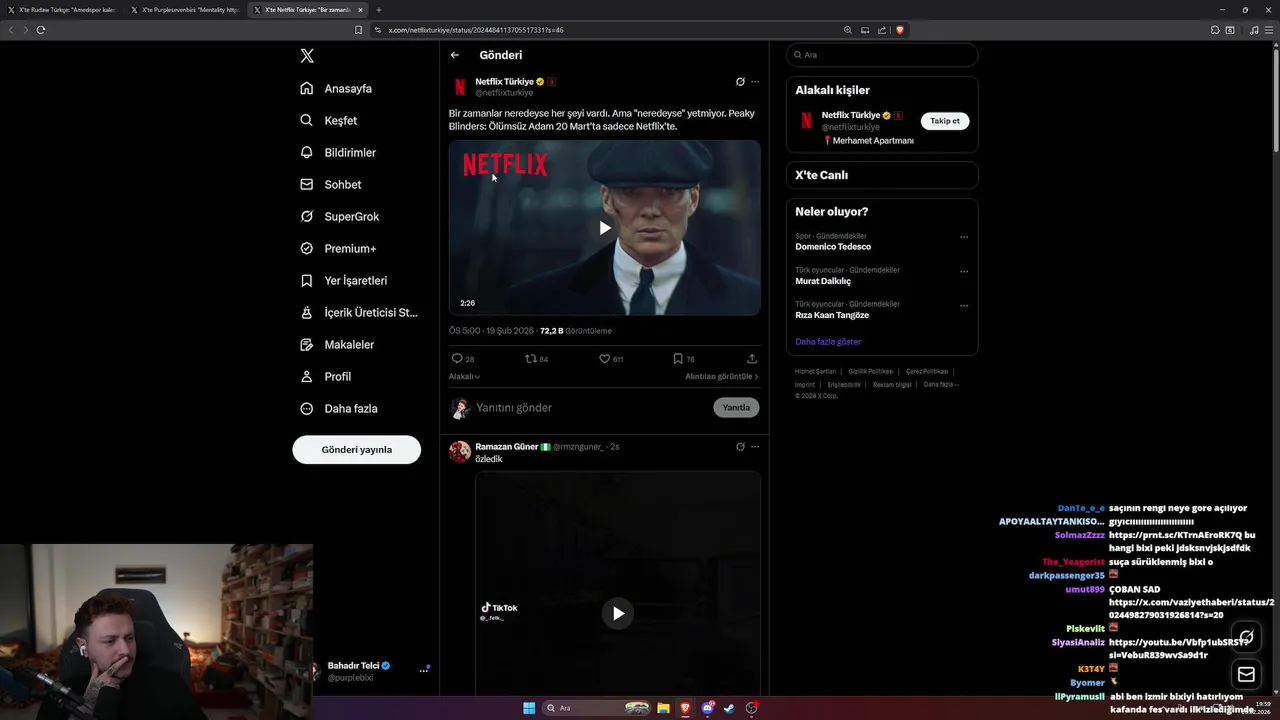Viewport: 1280px width, 720px height.
Task: Click the Yanıtını gönder reply field
Action: pos(590,408)
